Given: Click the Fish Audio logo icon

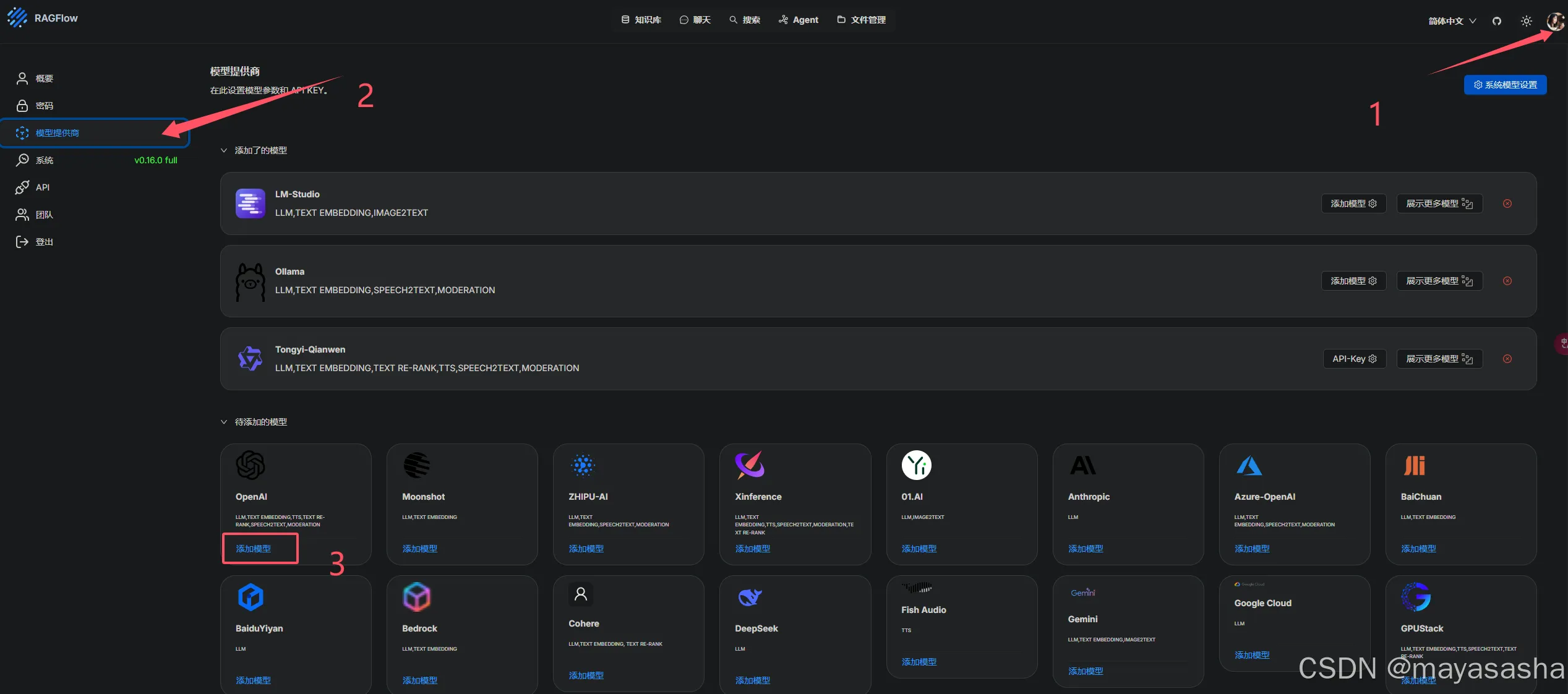Looking at the screenshot, I should pos(916,588).
